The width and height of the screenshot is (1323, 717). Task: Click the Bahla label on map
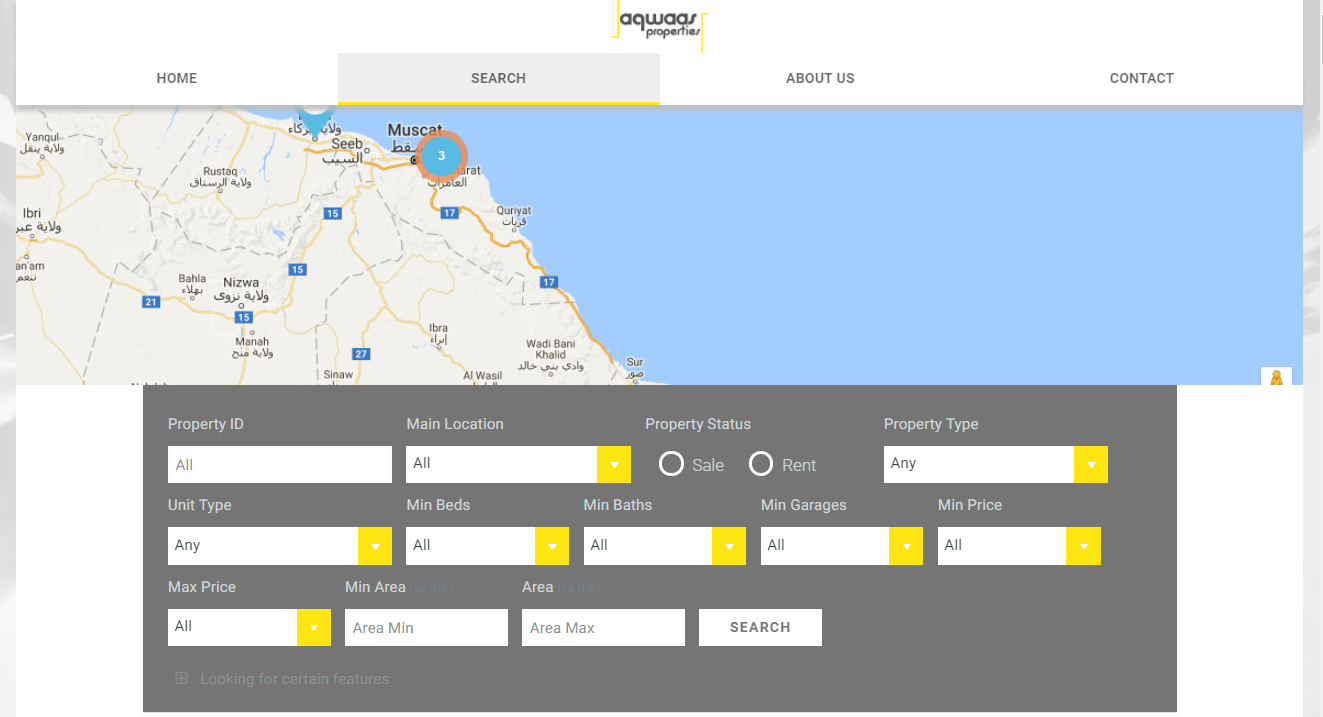(192, 279)
